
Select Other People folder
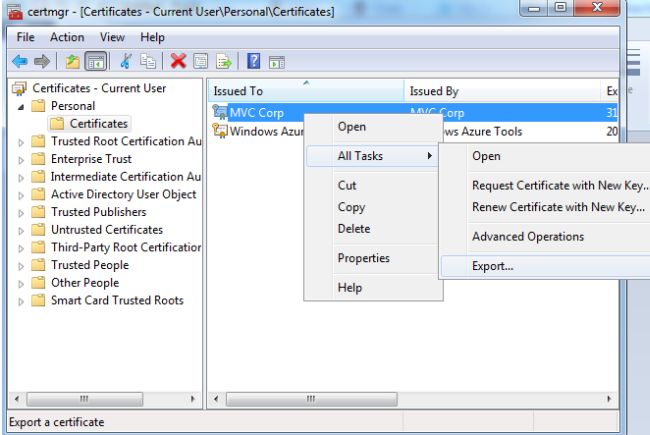85,282
